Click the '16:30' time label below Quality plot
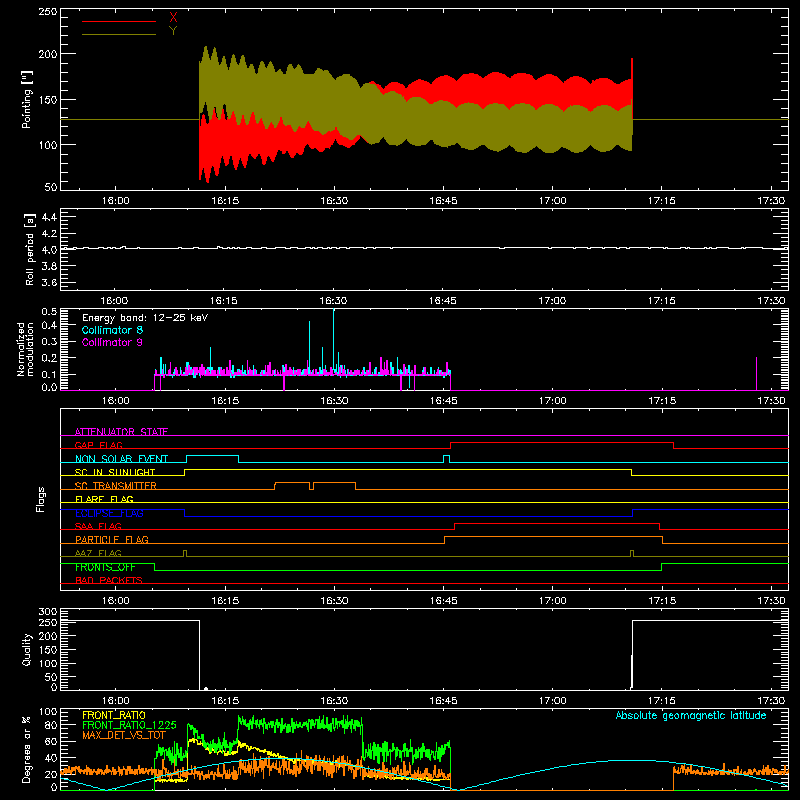 (334, 701)
